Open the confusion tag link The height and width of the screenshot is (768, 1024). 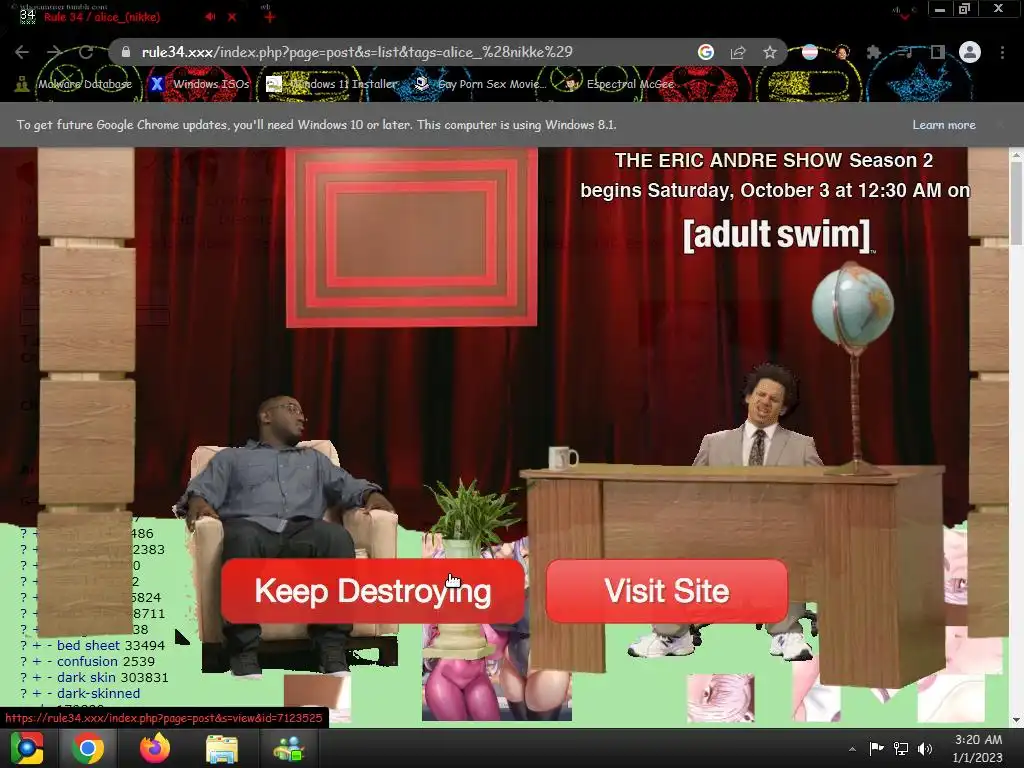point(87,662)
